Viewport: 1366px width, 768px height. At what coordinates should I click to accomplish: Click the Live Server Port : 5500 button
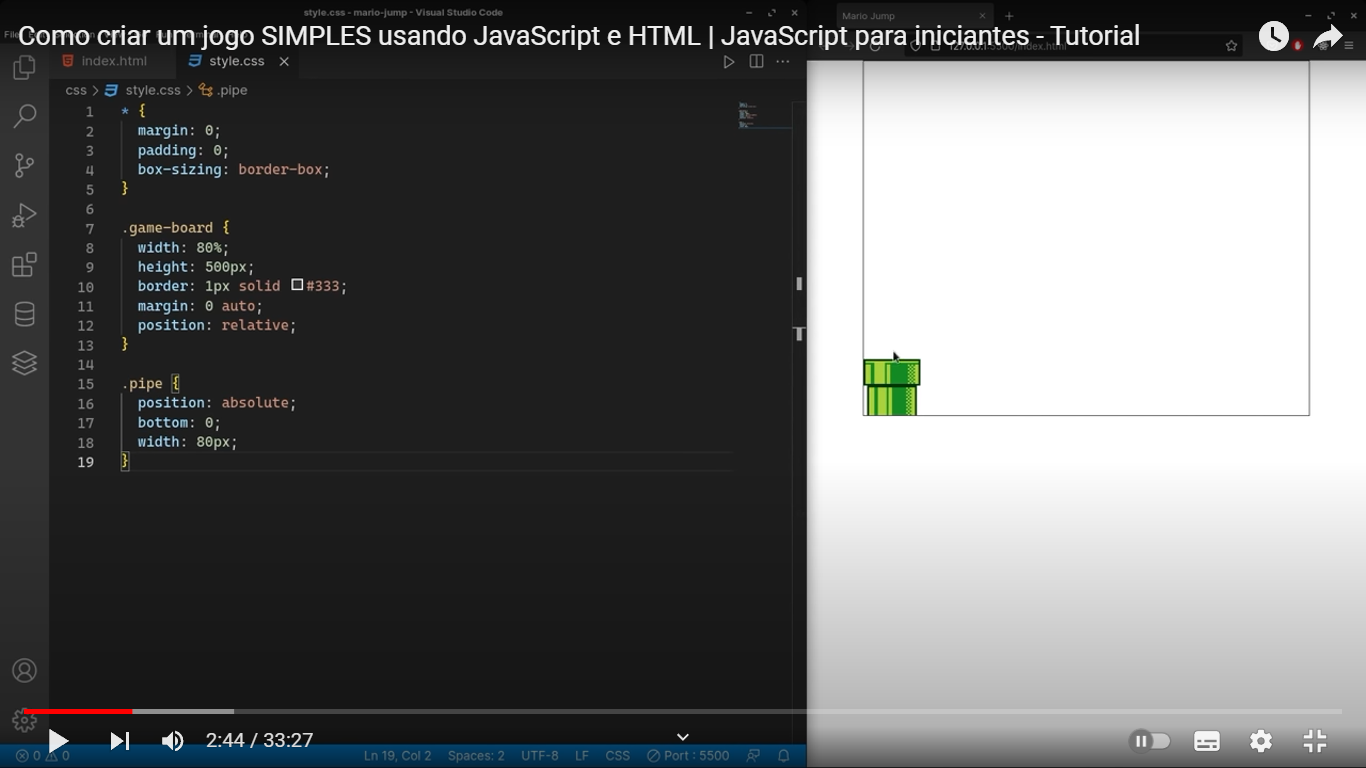[x=688, y=756]
